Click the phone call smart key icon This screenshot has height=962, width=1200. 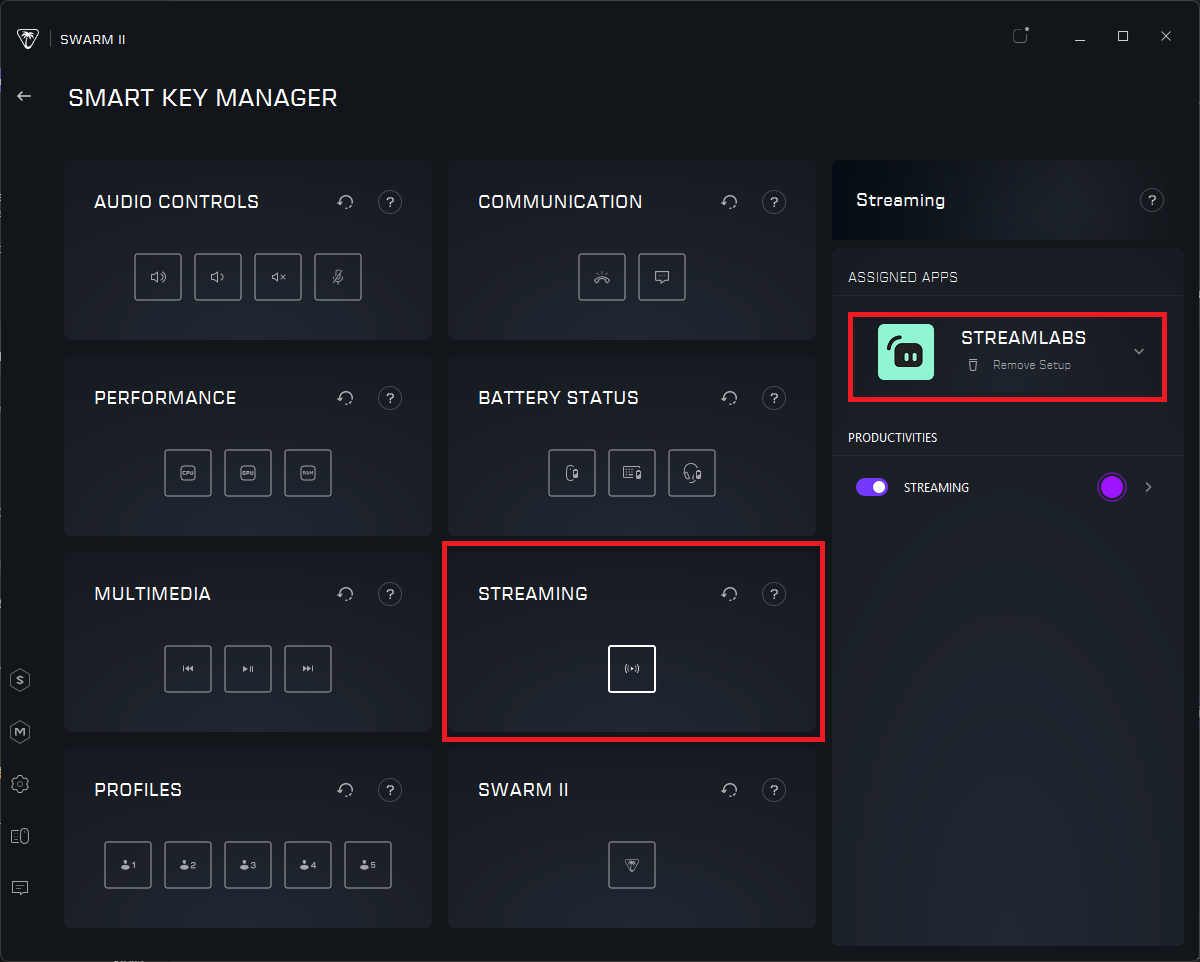(602, 277)
